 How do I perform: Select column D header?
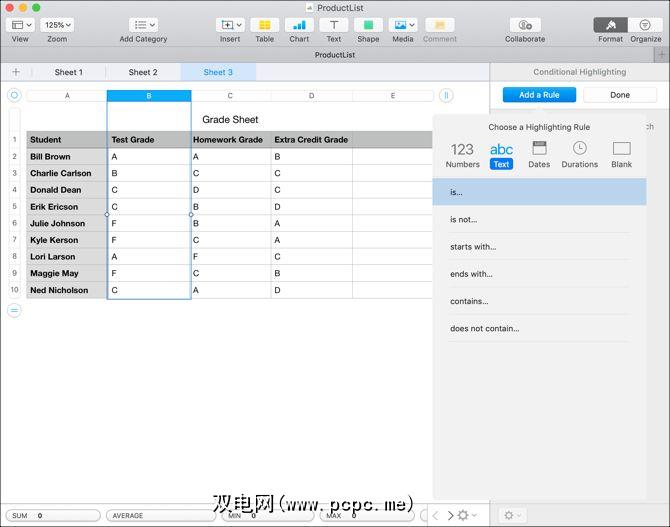pos(311,96)
